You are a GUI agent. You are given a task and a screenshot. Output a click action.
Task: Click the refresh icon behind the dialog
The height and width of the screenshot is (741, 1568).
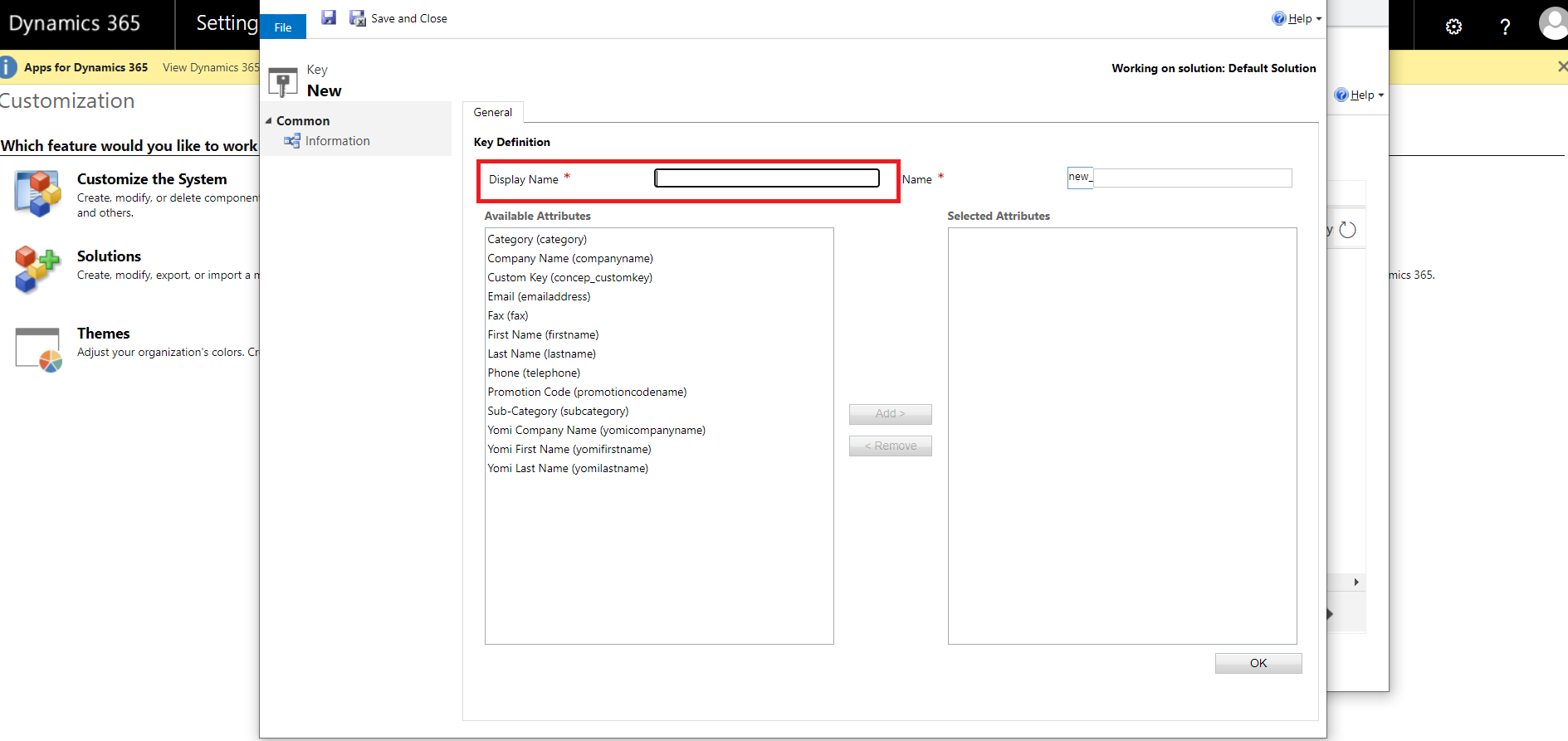coord(1348,230)
